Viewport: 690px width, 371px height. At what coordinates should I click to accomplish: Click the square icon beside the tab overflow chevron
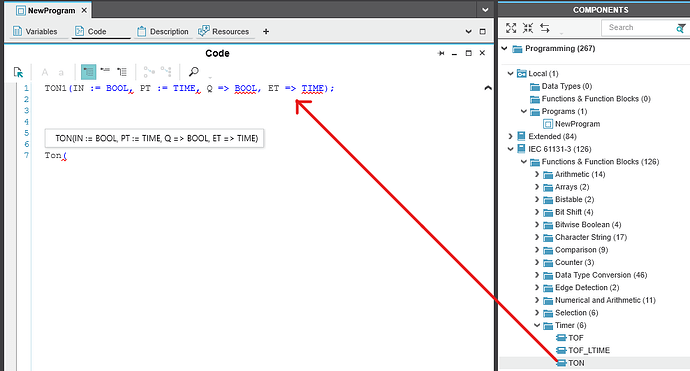(482, 31)
